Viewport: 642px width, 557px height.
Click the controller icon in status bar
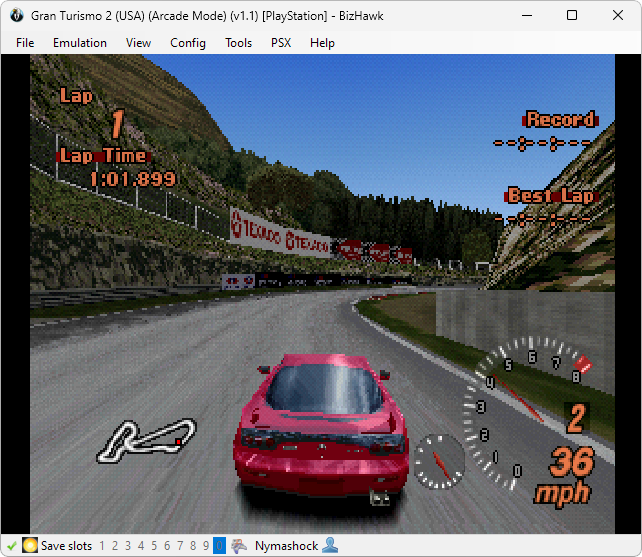coord(239,546)
